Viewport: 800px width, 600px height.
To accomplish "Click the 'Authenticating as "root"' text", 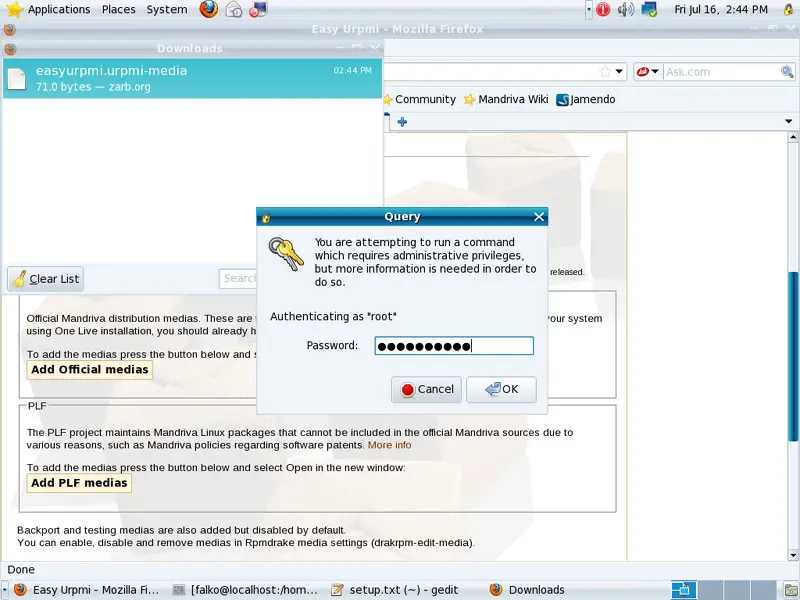I will point(333,316).
